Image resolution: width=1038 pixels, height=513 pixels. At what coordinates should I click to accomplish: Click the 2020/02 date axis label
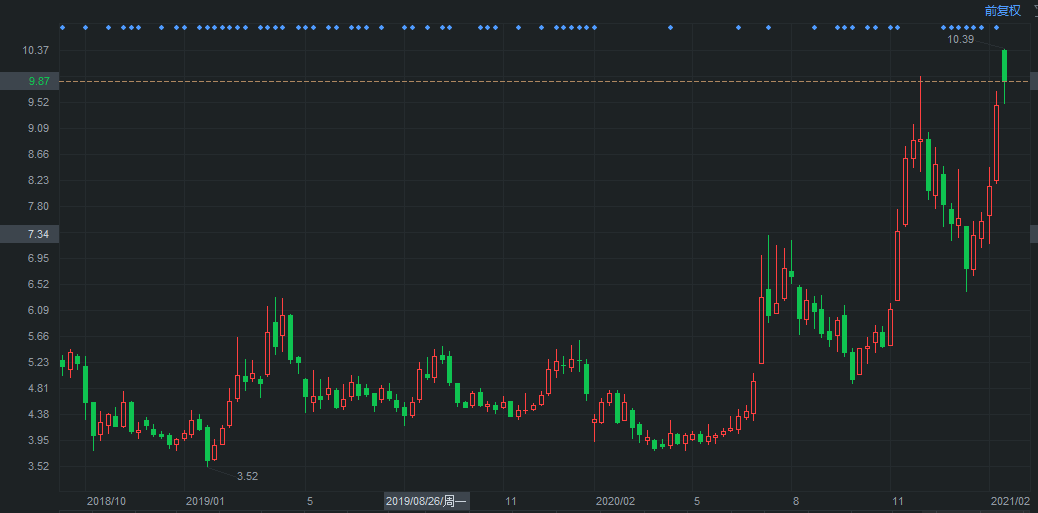point(615,501)
